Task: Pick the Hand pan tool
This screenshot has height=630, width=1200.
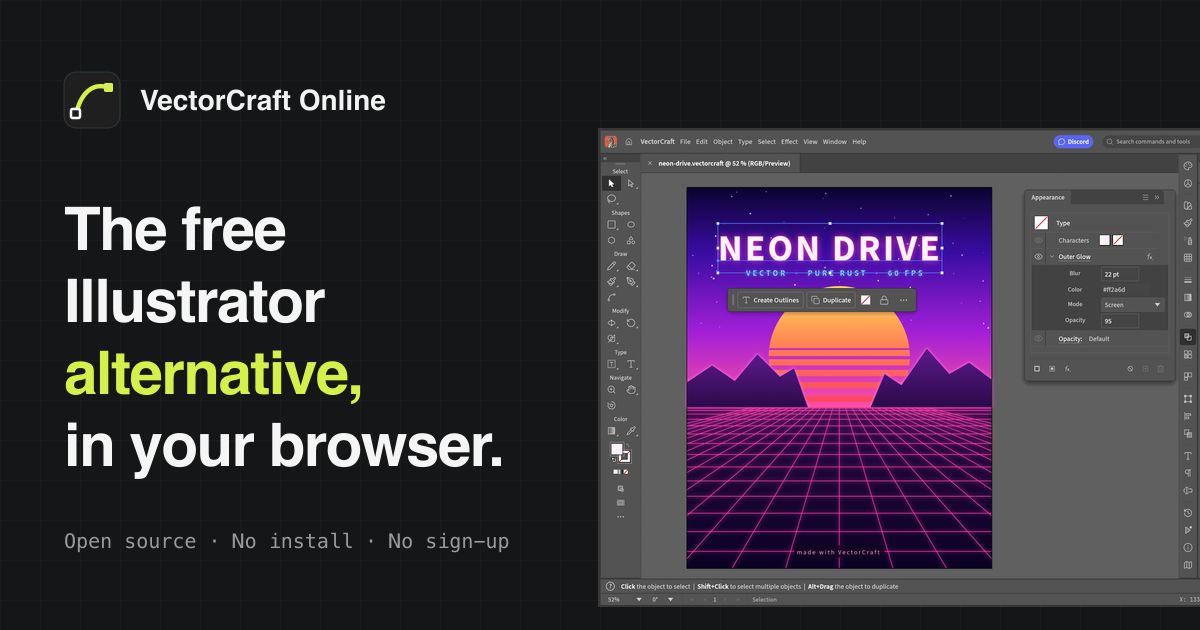Action: tap(631, 390)
